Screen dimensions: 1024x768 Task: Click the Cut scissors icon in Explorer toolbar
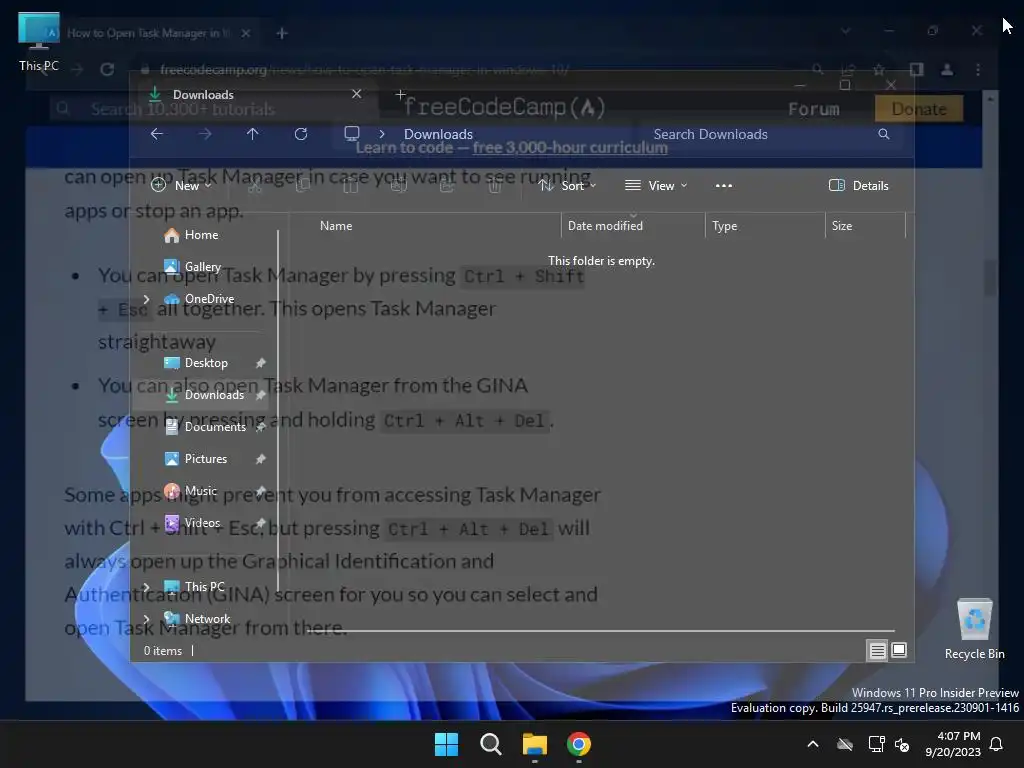click(255, 186)
